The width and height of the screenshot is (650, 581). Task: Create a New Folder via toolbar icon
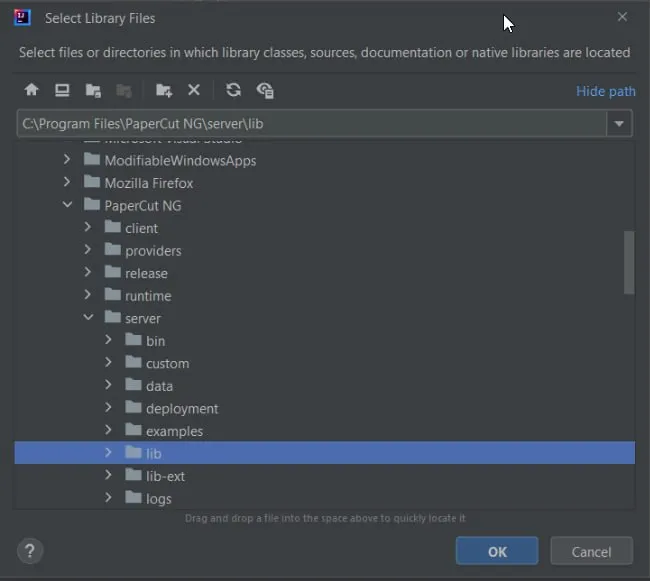pyautogui.click(x=164, y=90)
